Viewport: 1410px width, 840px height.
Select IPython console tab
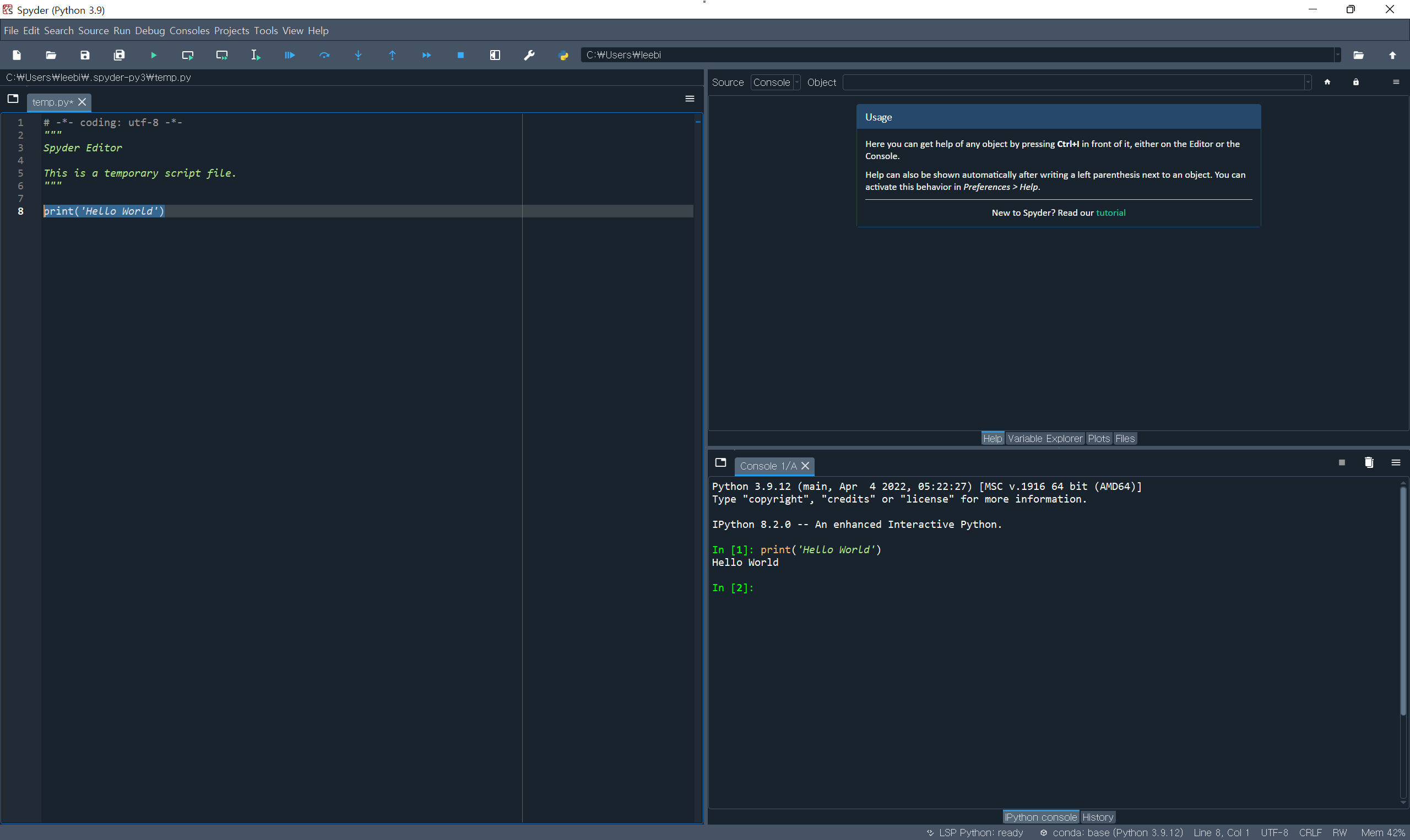1040,817
